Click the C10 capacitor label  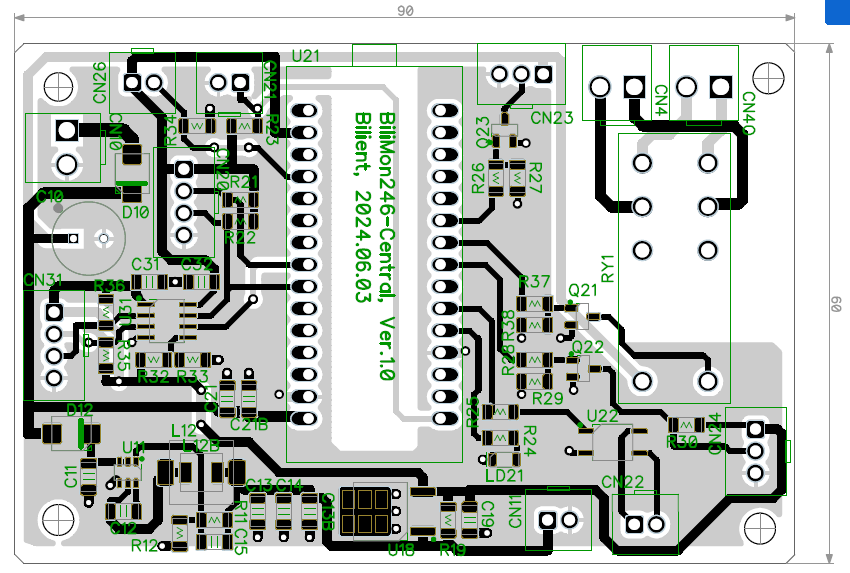(x=50, y=196)
